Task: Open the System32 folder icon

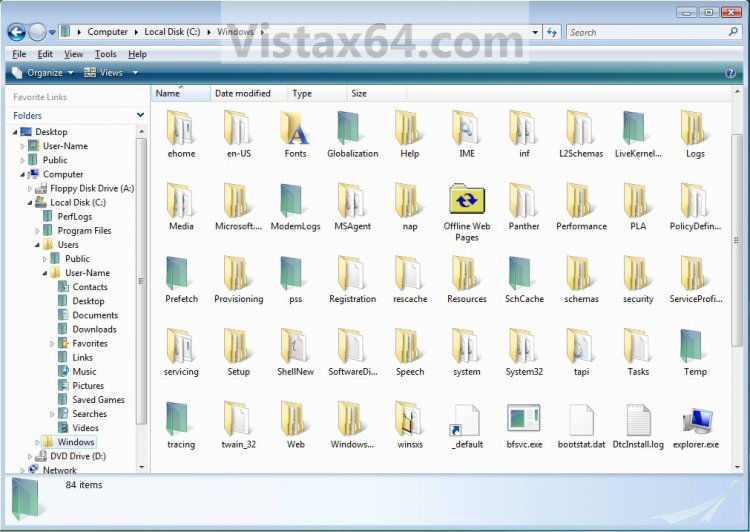Action: click(x=522, y=346)
